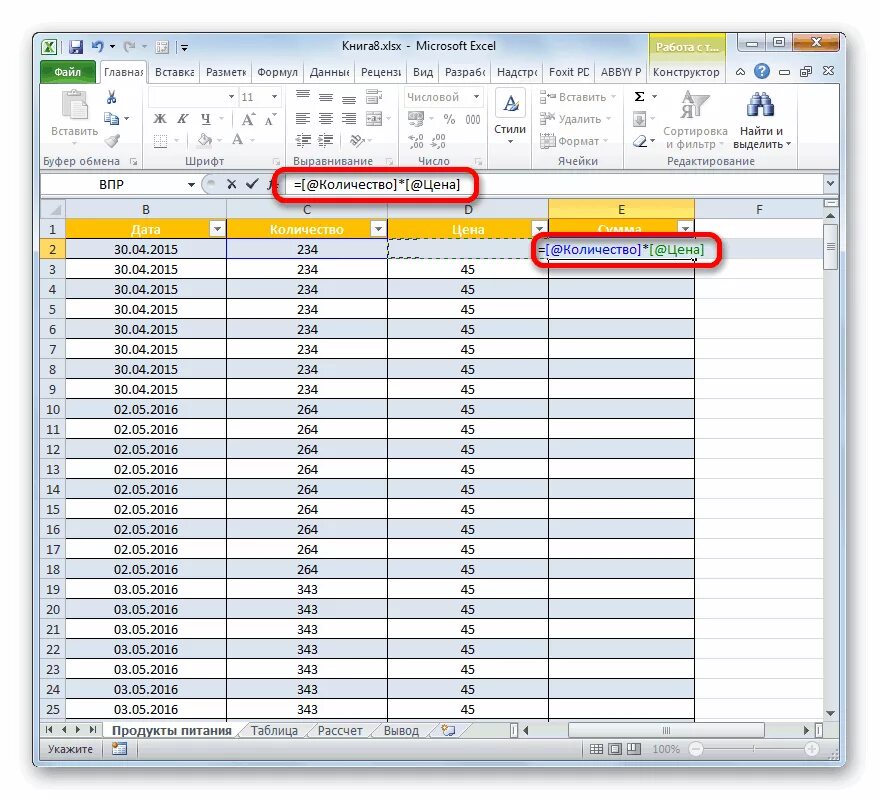Click the Clear eraser icon
879x800 pixels.
click(x=640, y=141)
